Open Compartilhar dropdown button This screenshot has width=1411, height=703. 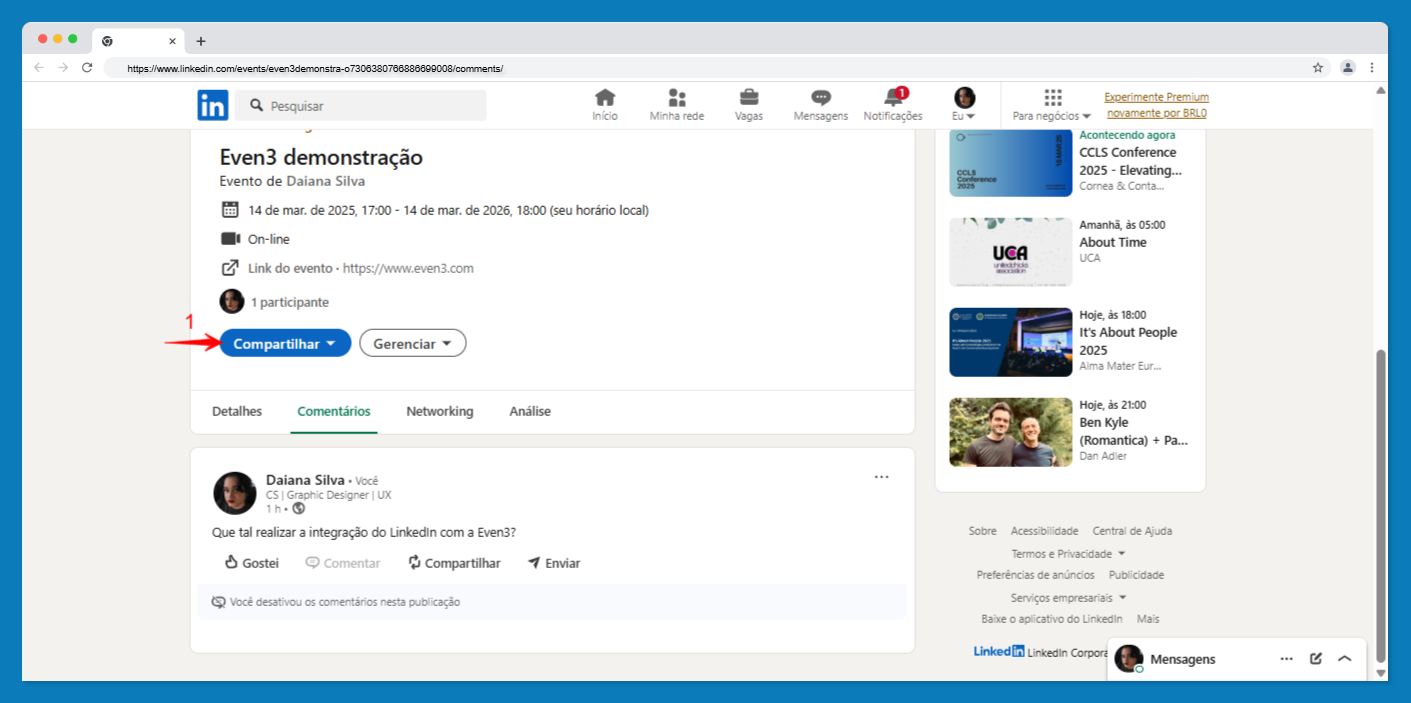pos(285,343)
